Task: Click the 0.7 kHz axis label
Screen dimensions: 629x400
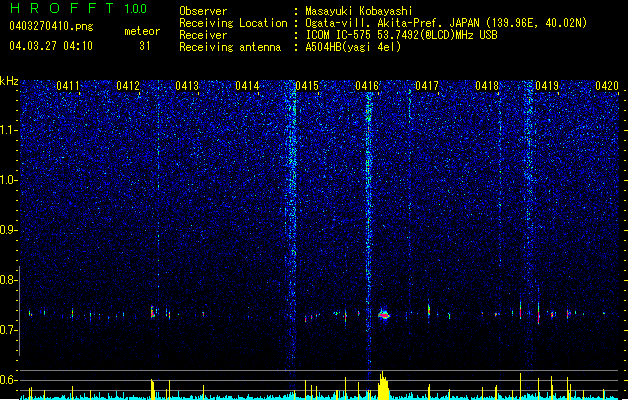Action: (x=9, y=330)
